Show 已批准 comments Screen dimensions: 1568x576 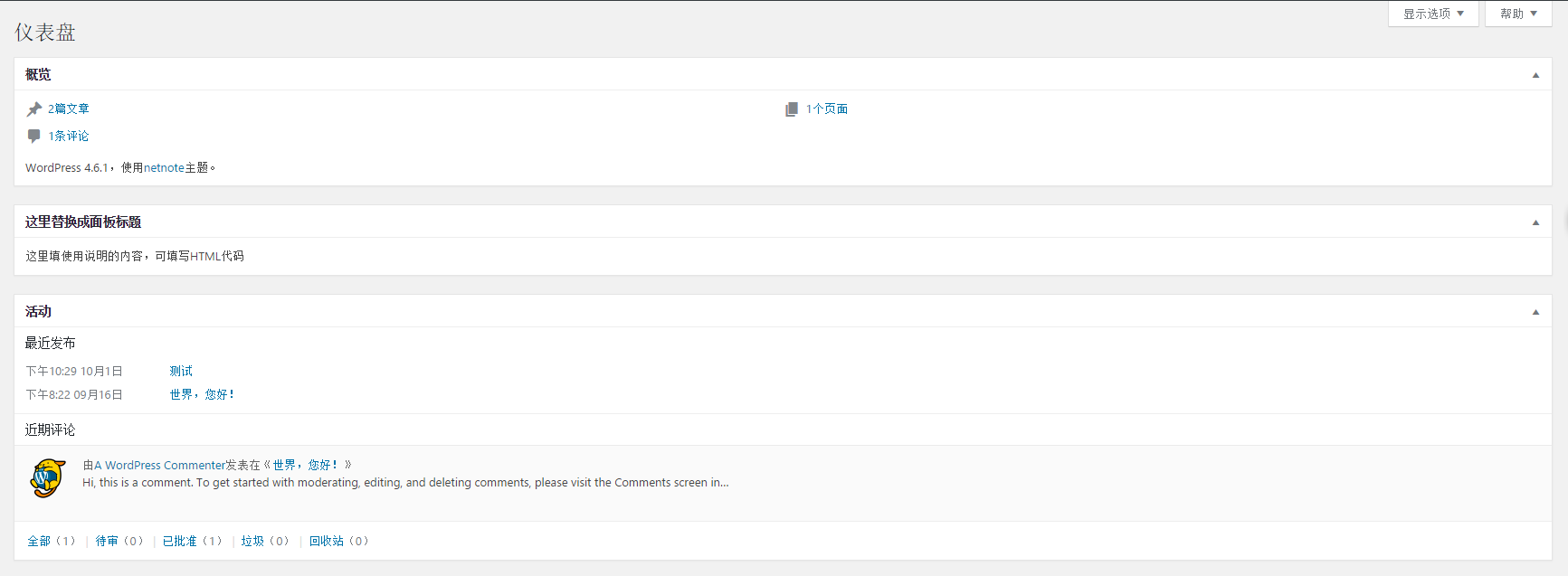click(179, 541)
